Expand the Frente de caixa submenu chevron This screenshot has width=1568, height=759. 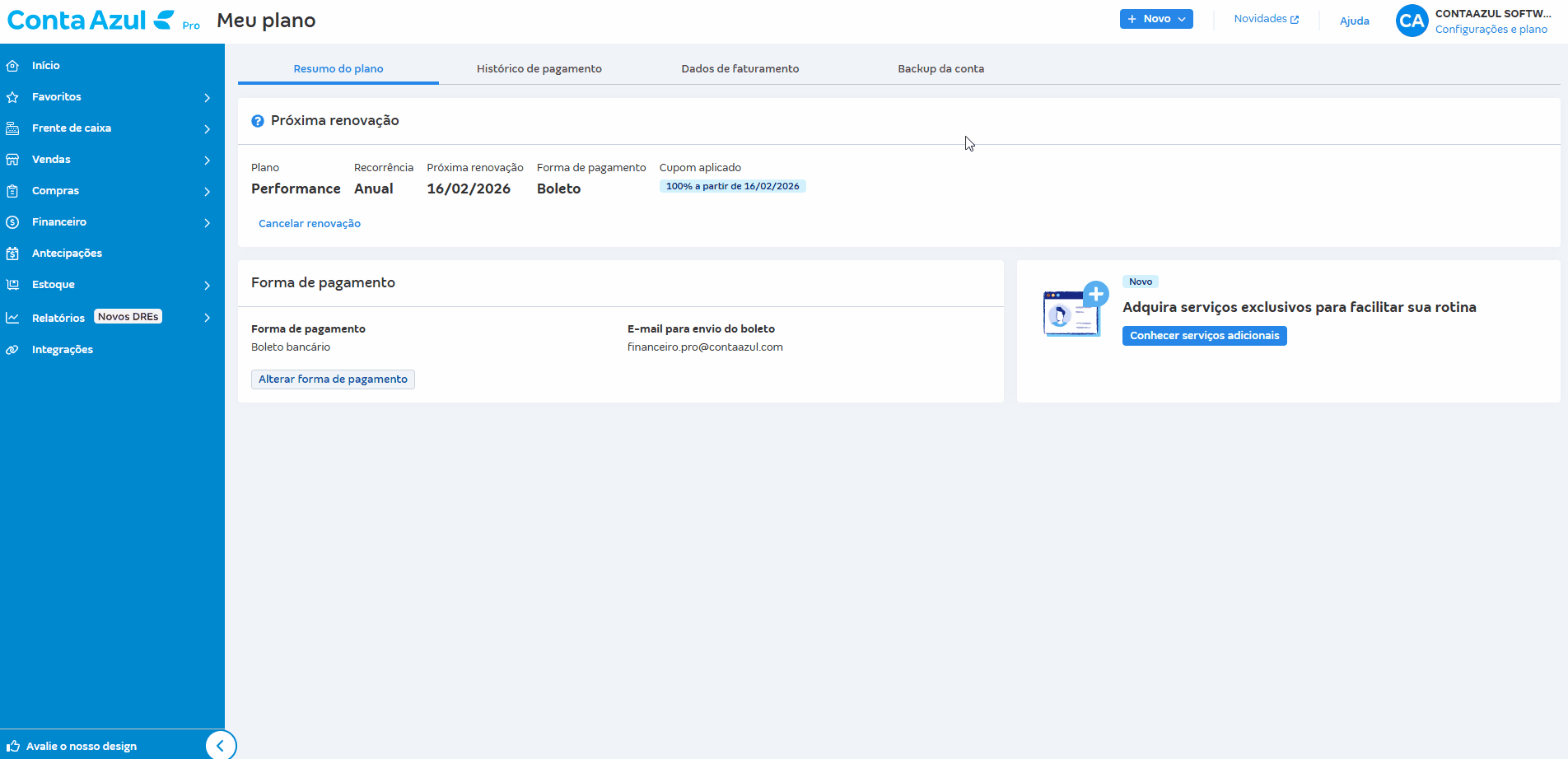click(208, 129)
